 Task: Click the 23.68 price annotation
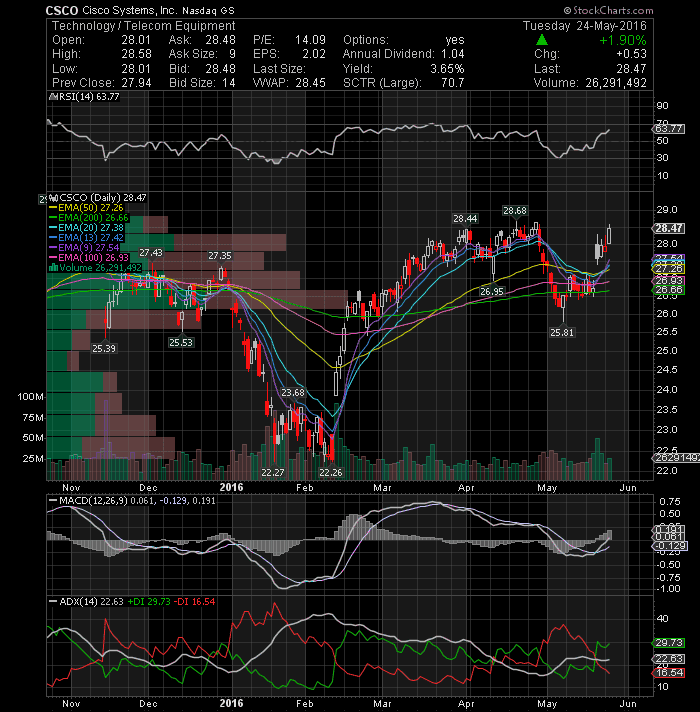coord(293,392)
